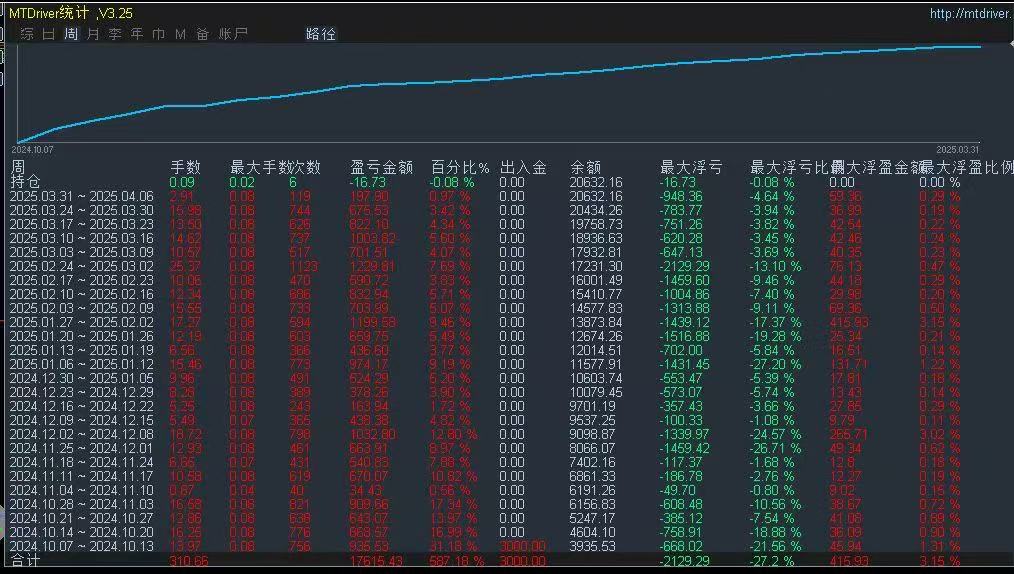Click the 路径 path button

[x=321, y=34]
